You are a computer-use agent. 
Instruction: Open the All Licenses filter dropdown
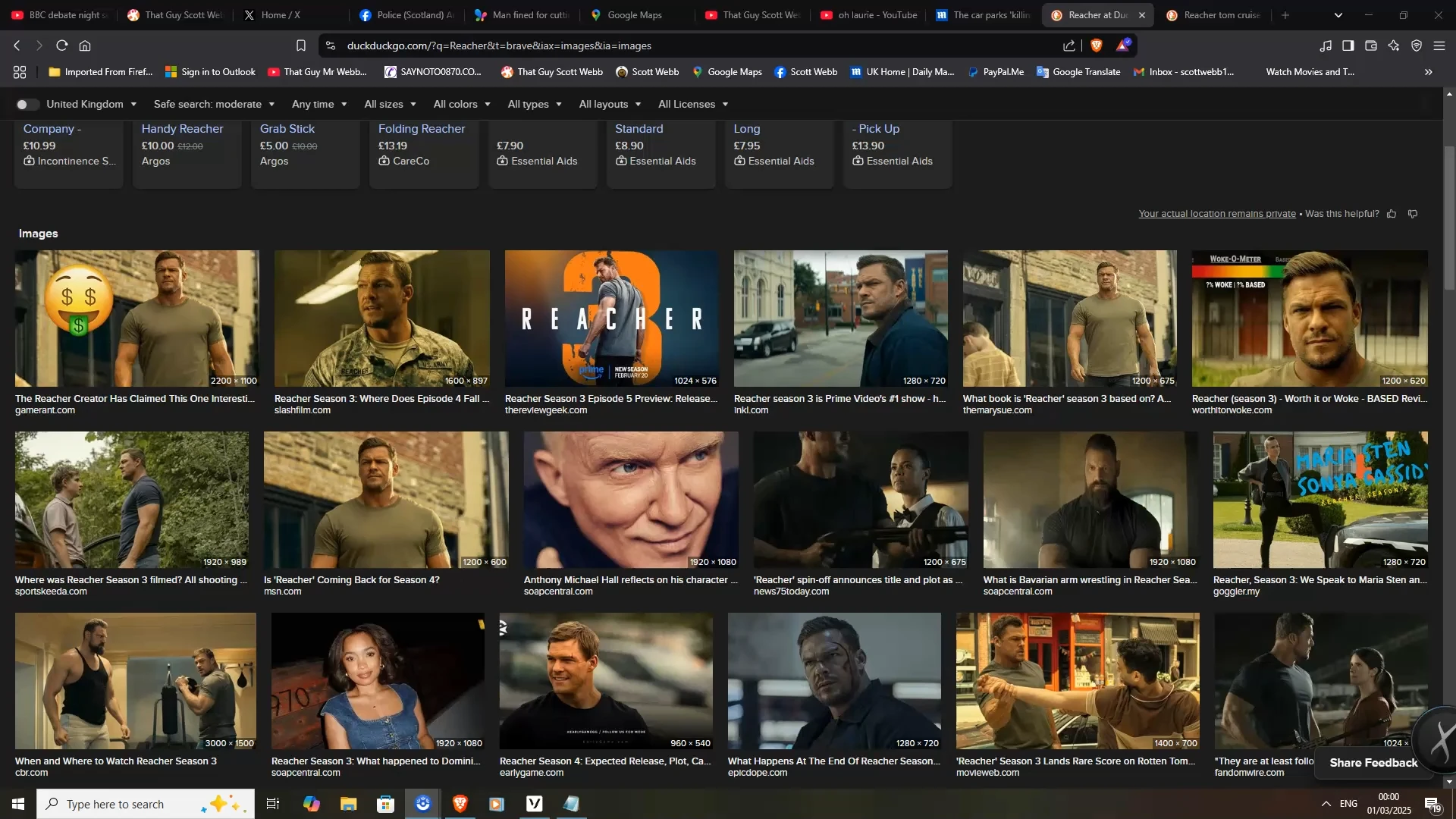coord(692,105)
